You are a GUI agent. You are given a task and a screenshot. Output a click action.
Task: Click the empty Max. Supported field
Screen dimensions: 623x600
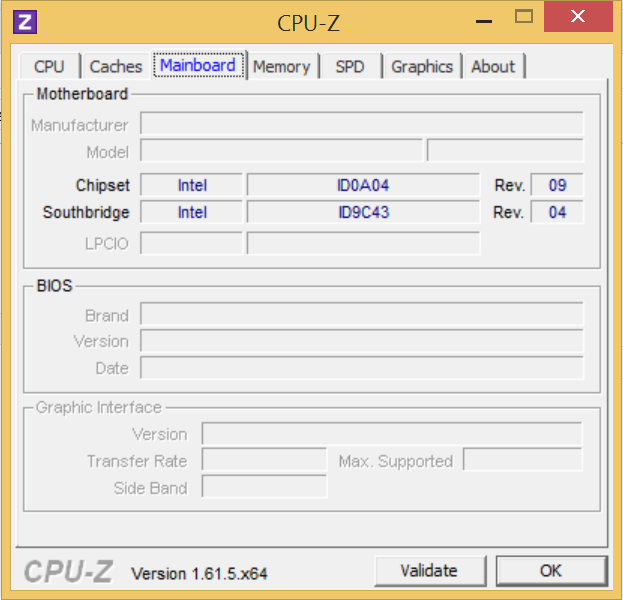click(522, 460)
